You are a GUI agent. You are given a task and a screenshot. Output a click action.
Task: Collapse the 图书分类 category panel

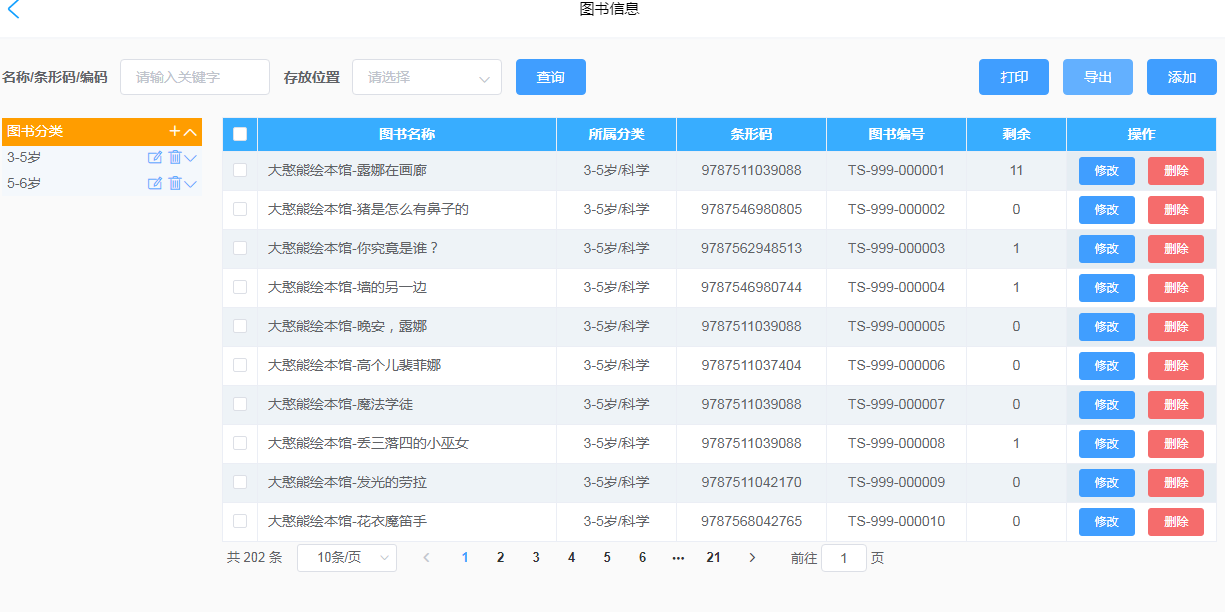point(191,131)
